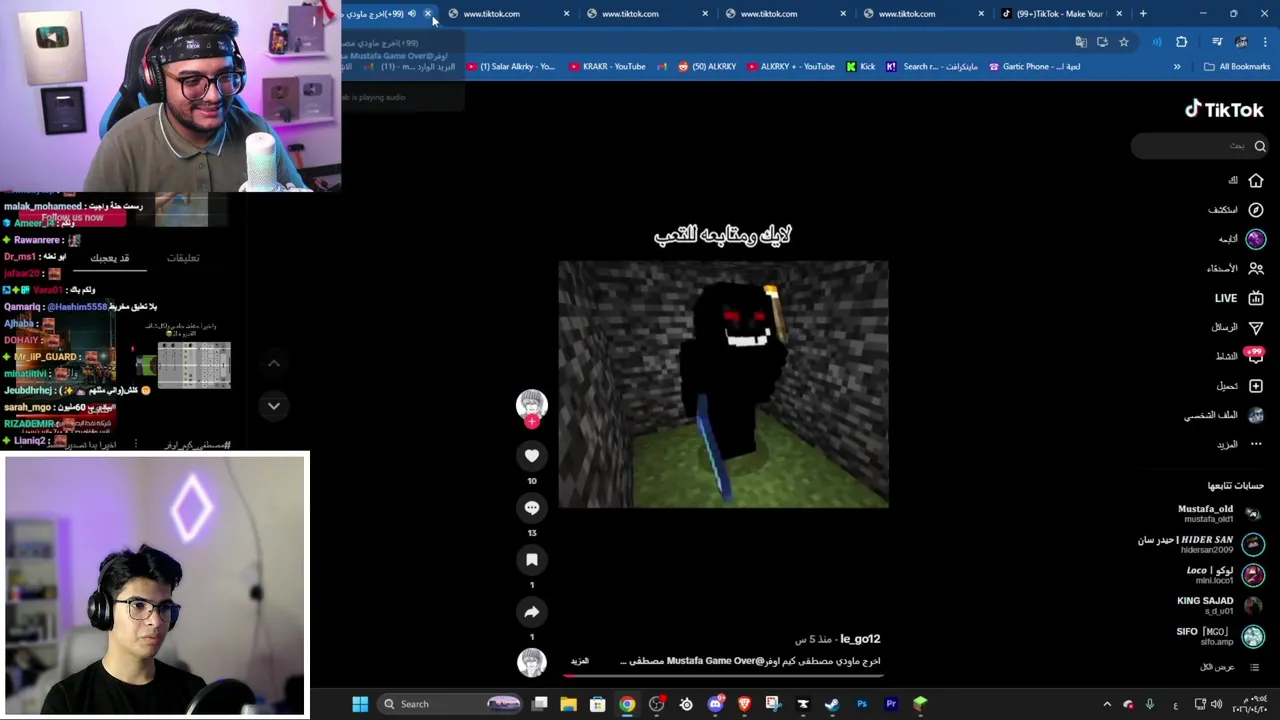Image resolution: width=1280 pixels, height=720 pixels.
Task: Like the video with the heart icon
Action: point(532,456)
